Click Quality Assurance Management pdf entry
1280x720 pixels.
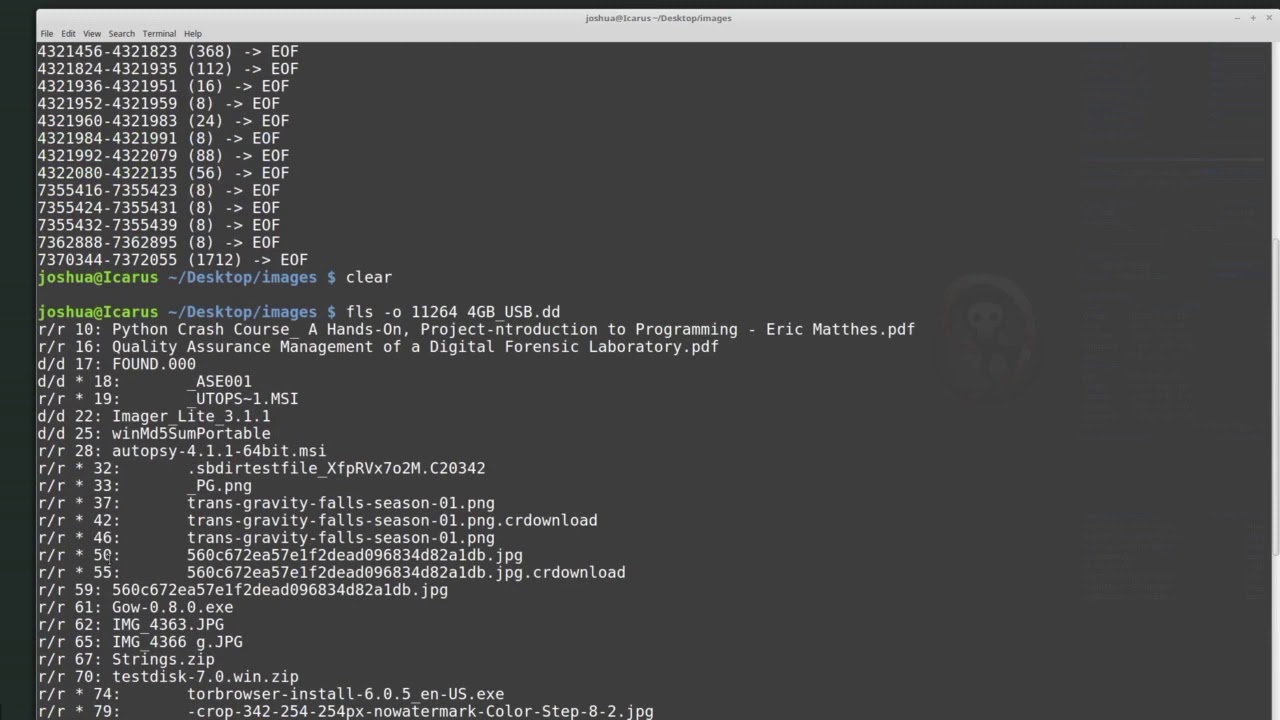click(378, 347)
